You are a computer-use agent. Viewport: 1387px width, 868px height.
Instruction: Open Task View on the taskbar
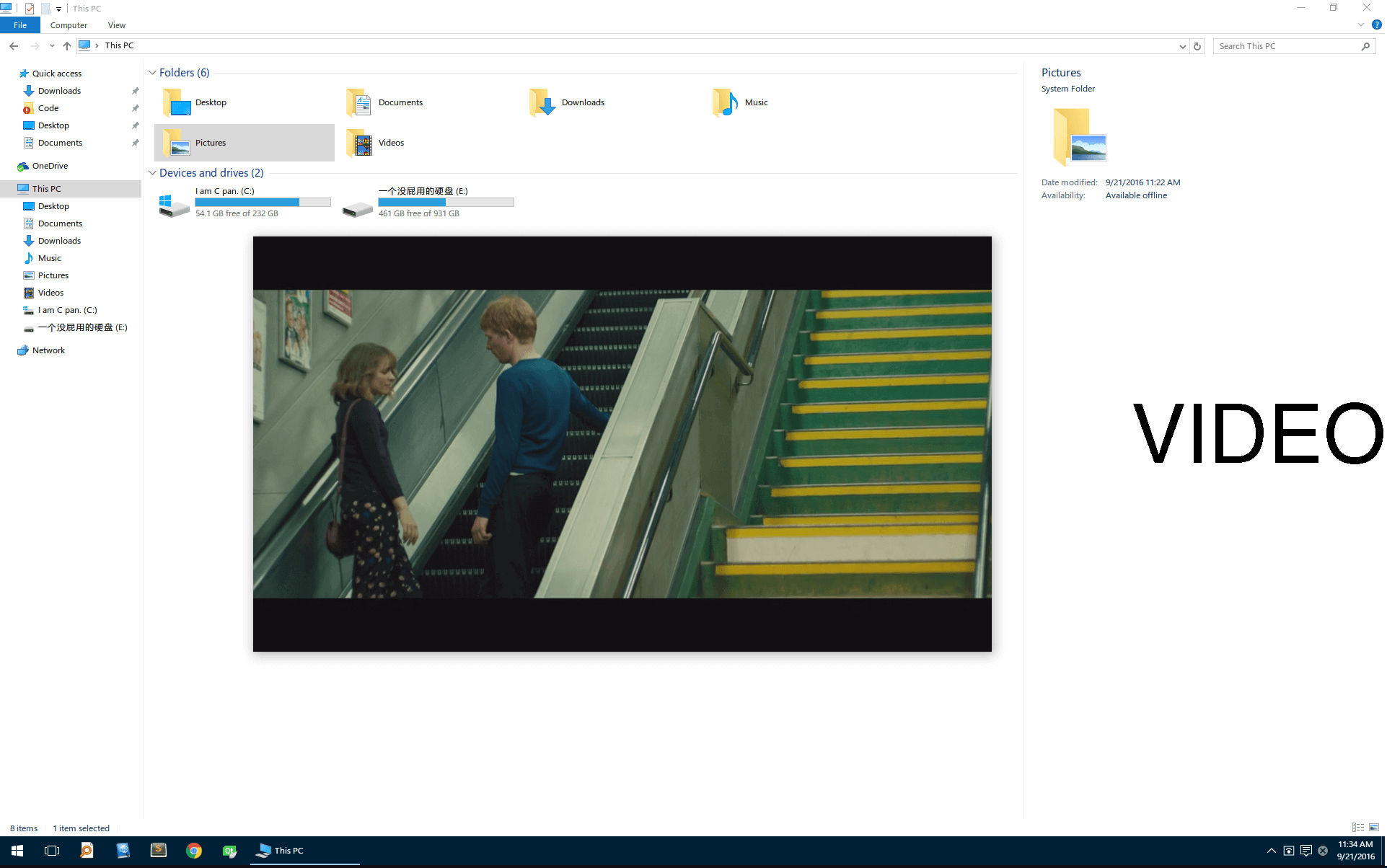pos(52,851)
